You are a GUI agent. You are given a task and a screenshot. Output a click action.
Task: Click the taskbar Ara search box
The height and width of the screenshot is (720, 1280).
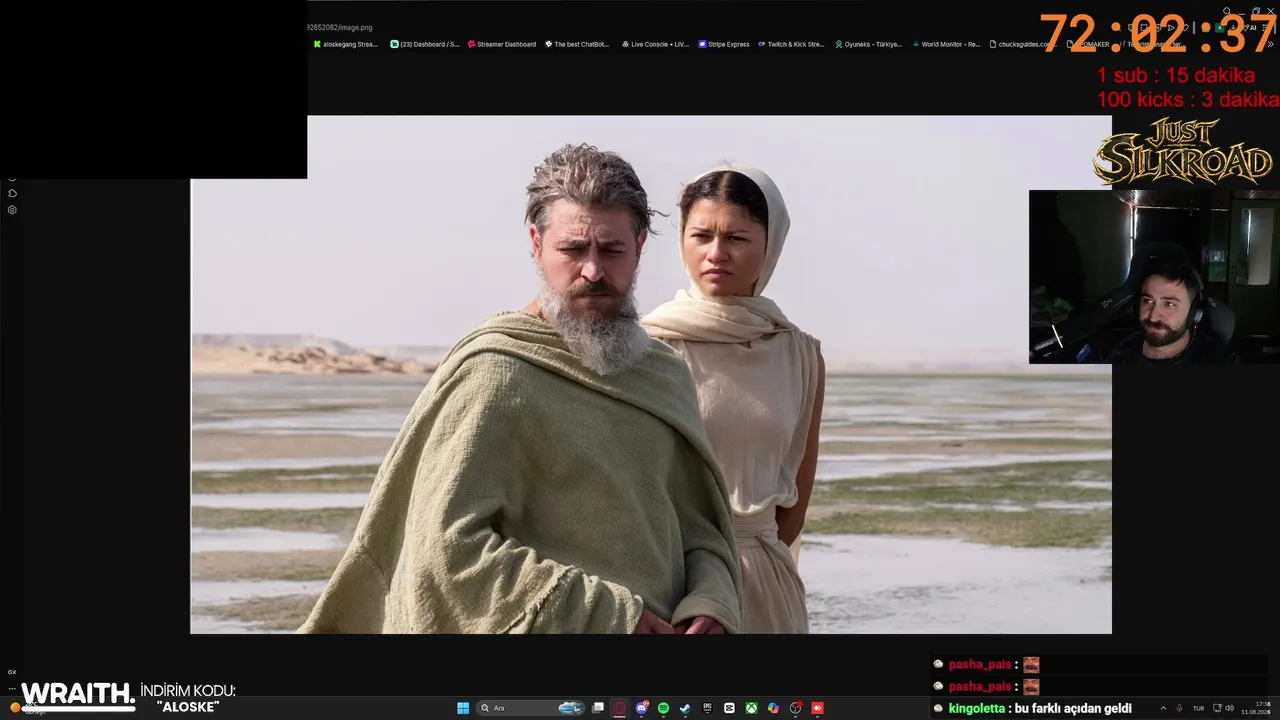530,708
